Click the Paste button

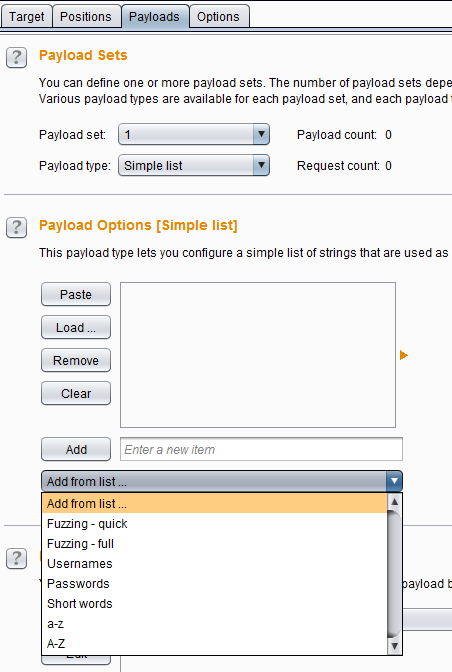click(x=76, y=294)
